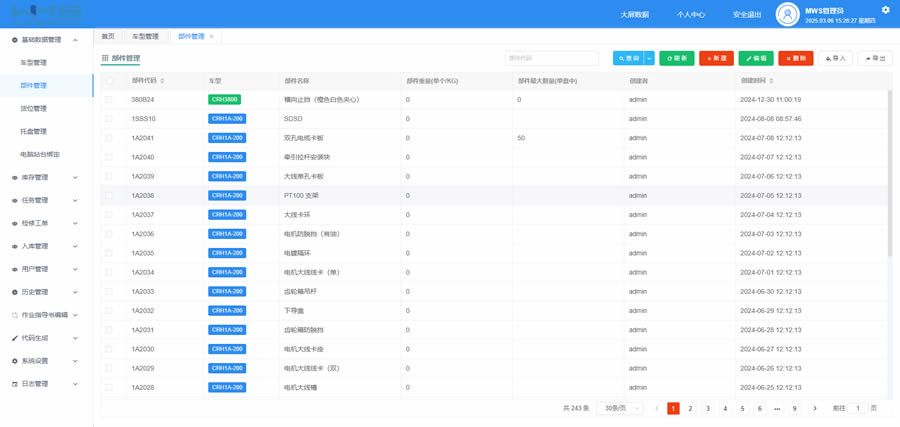This screenshot has width=900, height=427.
Task: Click 安全退出 to log out
Action: pos(747,15)
